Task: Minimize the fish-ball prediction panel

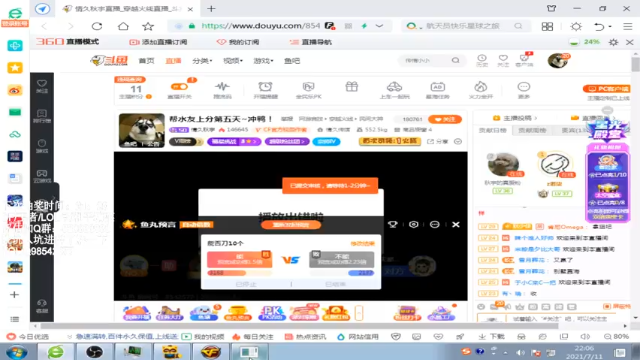Action: click(435, 224)
